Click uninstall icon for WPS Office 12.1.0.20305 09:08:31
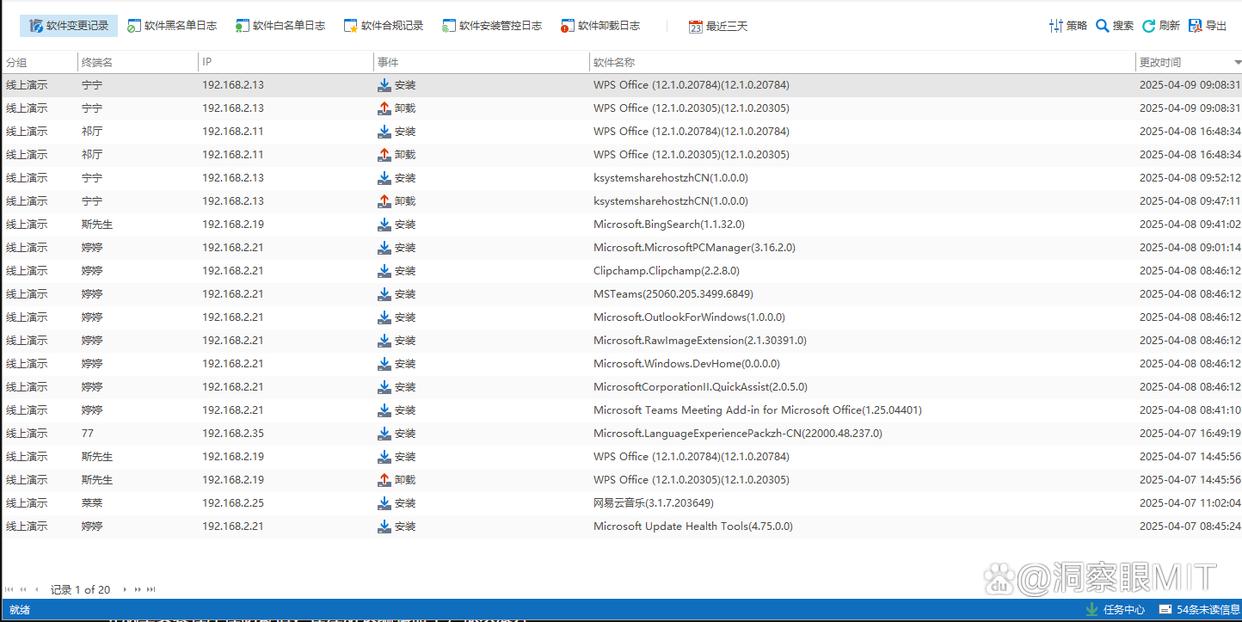Image resolution: width=1242 pixels, height=622 pixels. (384, 108)
